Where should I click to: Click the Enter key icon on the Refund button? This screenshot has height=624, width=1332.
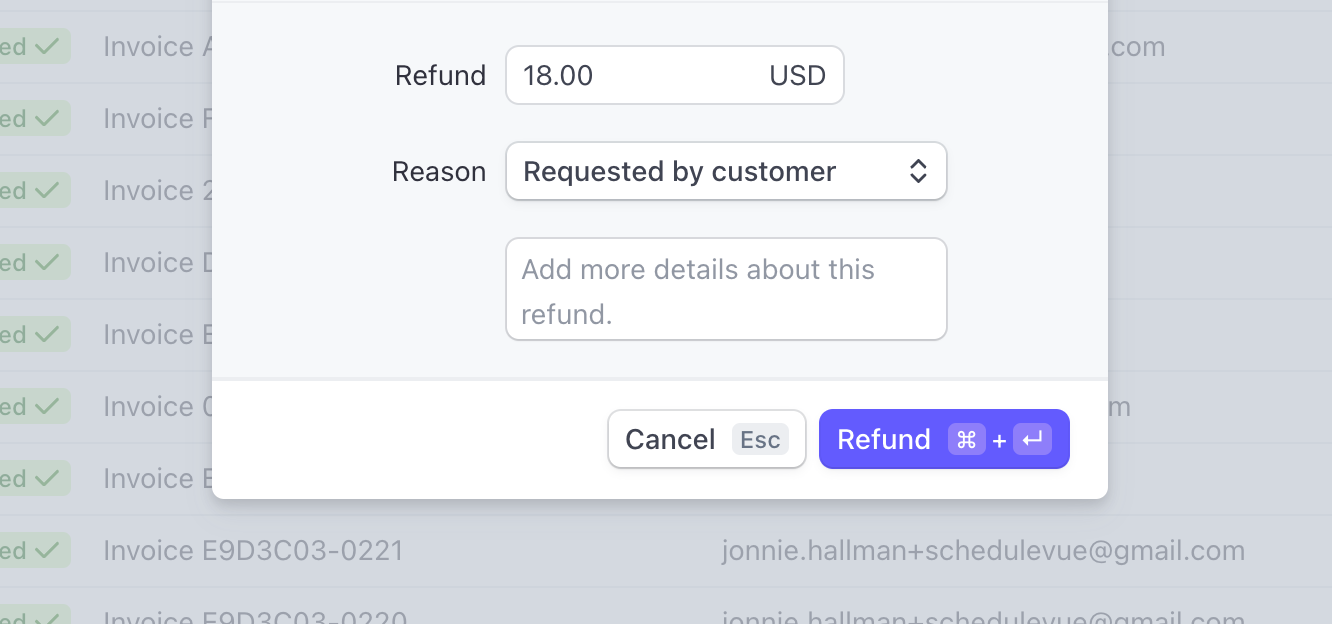tap(1032, 440)
